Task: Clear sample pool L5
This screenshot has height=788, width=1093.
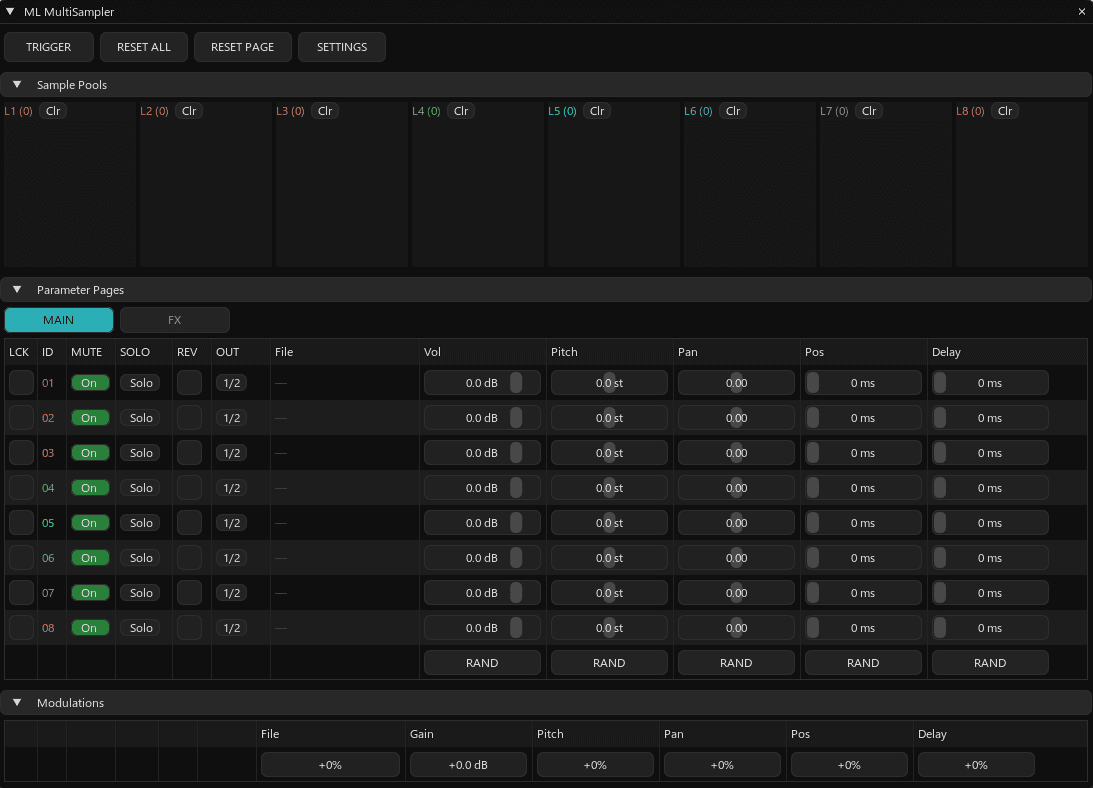Action: (597, 111)
